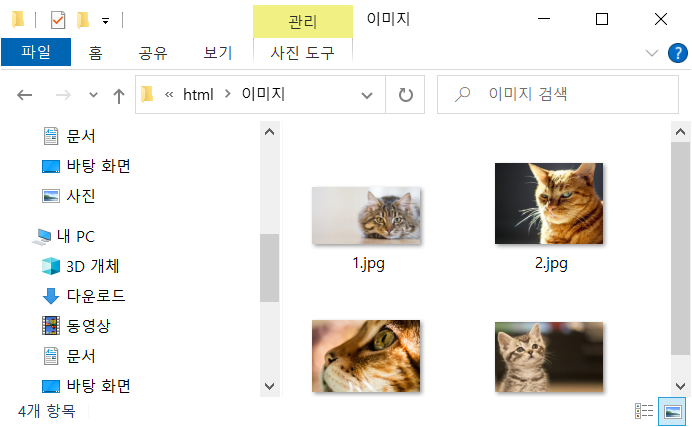The image size is (692, 427).
Task: Open 다운로드 in the navigation pane
Action: pos(84,296)
